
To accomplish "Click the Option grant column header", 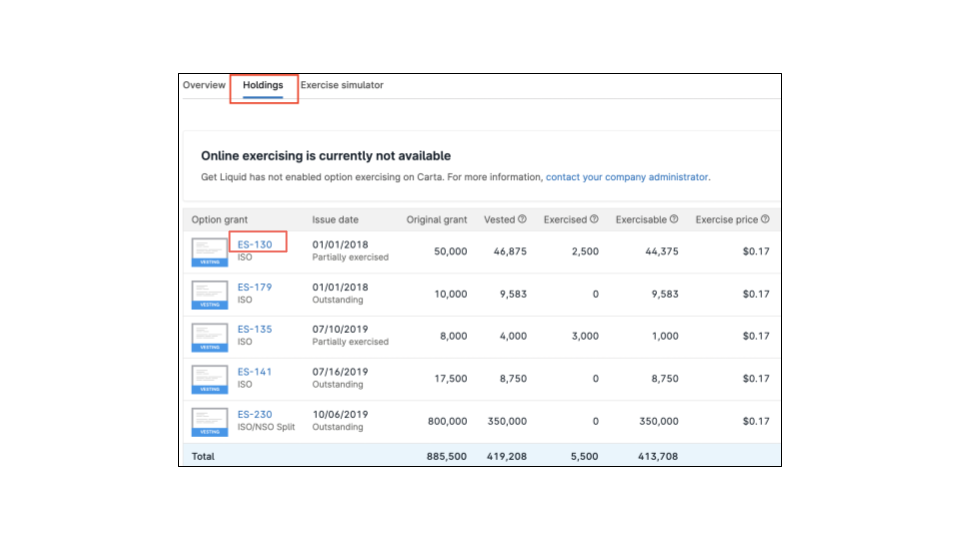I will pos(219,220).
